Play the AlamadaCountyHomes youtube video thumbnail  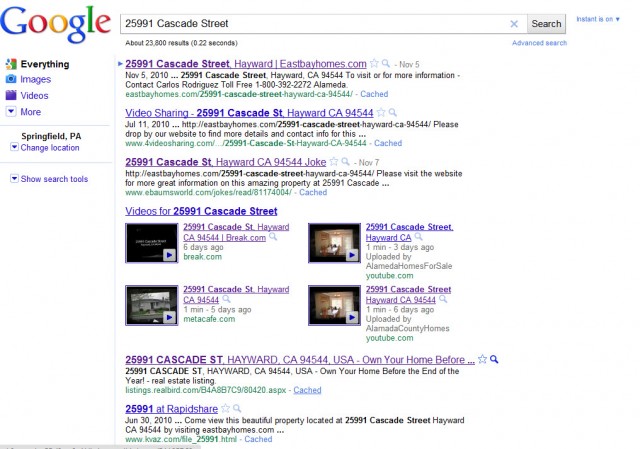[x=334, y=305]
